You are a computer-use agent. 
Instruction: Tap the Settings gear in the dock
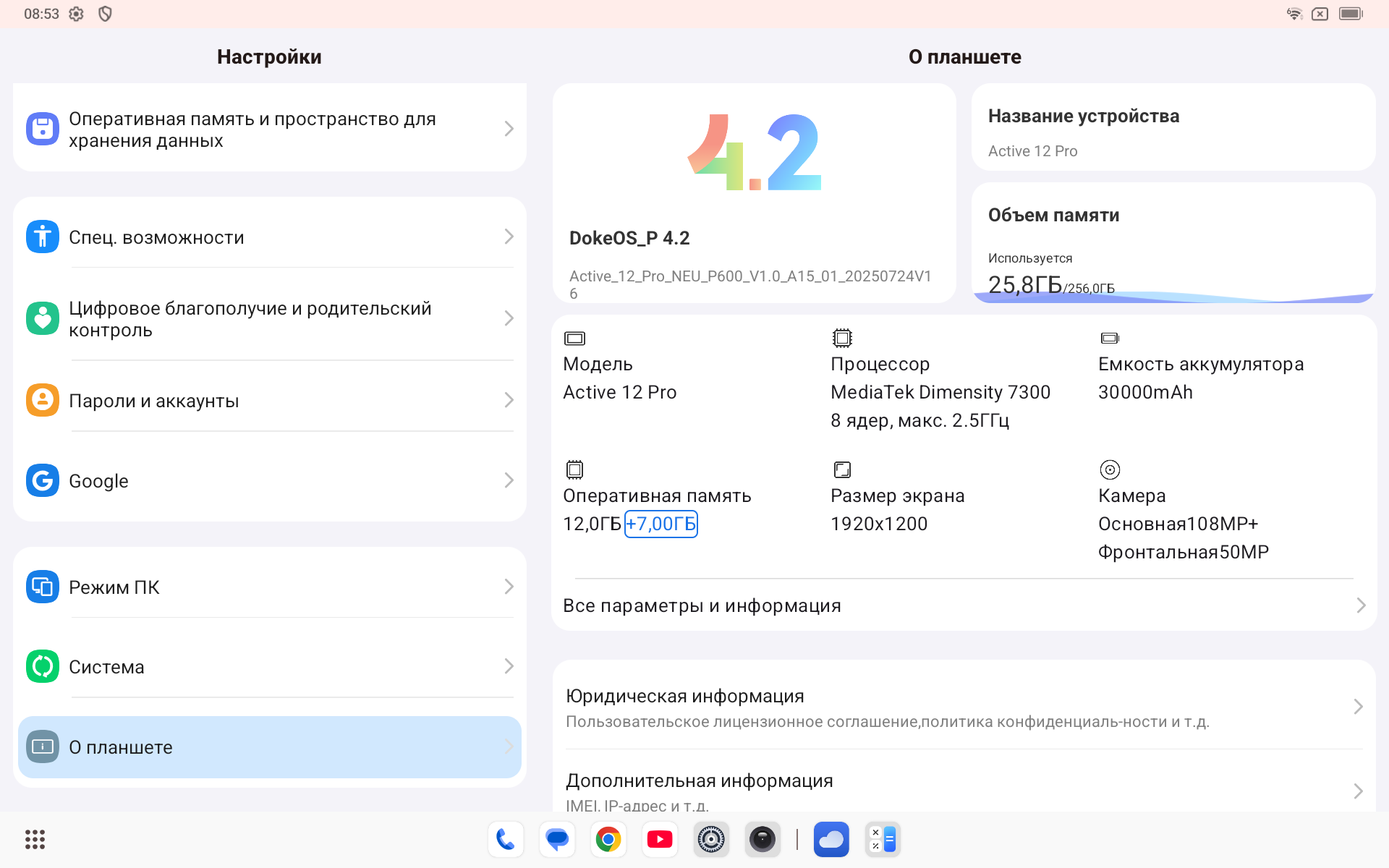pyautogui.click(x=710, y=839)
